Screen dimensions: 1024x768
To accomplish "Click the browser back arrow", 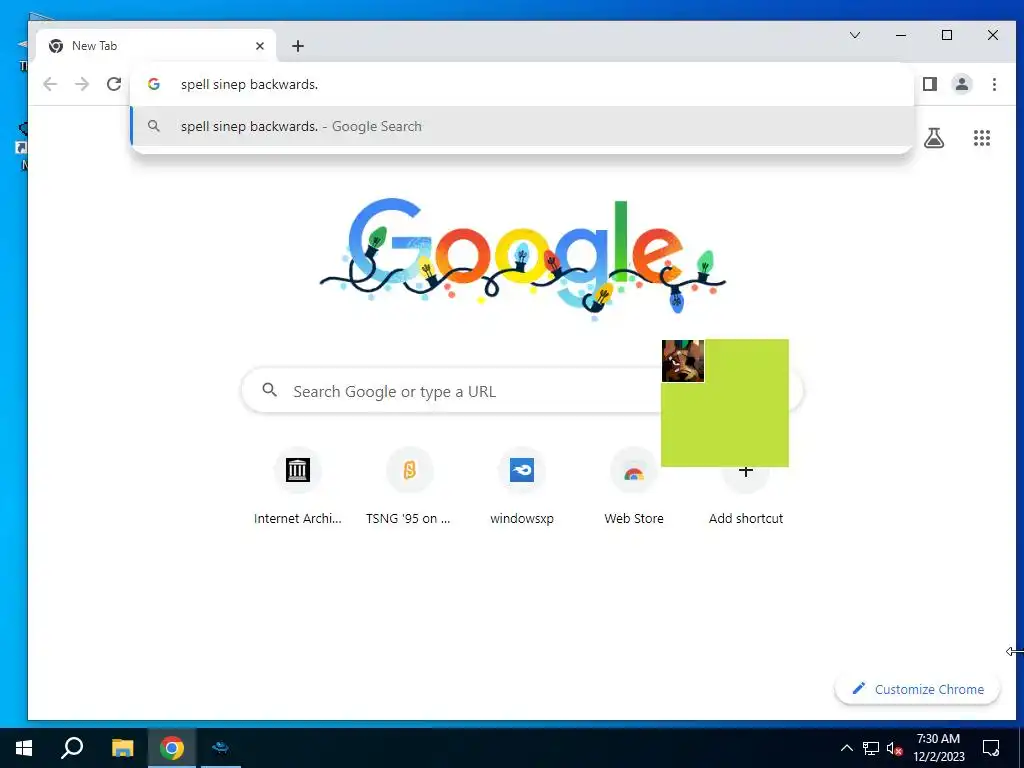I will pos(50,84).
